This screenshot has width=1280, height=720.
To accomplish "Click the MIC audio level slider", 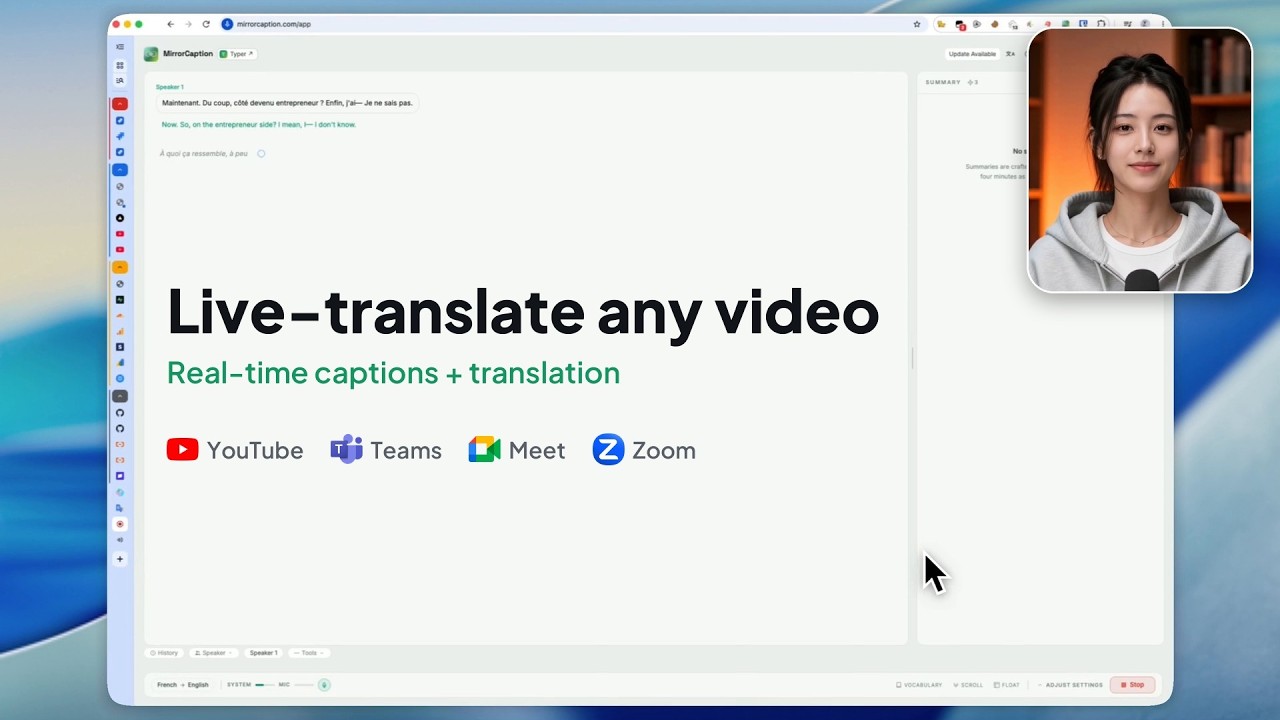I will pos(303,685).
